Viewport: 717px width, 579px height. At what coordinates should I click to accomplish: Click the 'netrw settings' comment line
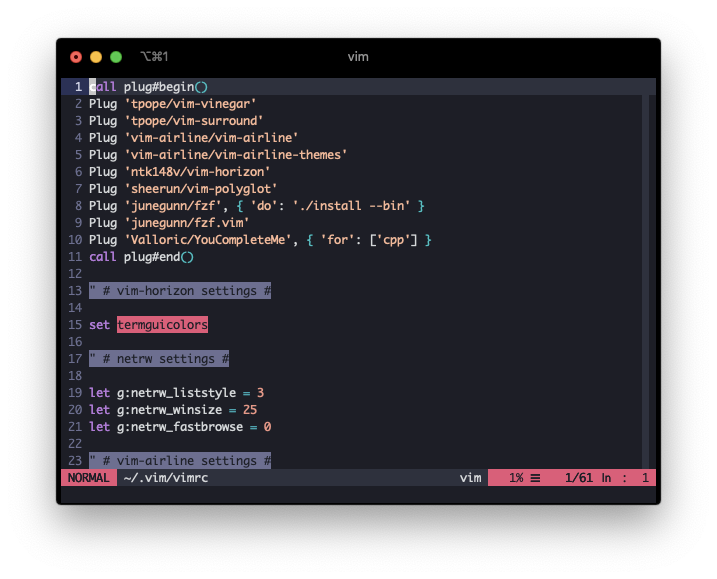(159, 359)
